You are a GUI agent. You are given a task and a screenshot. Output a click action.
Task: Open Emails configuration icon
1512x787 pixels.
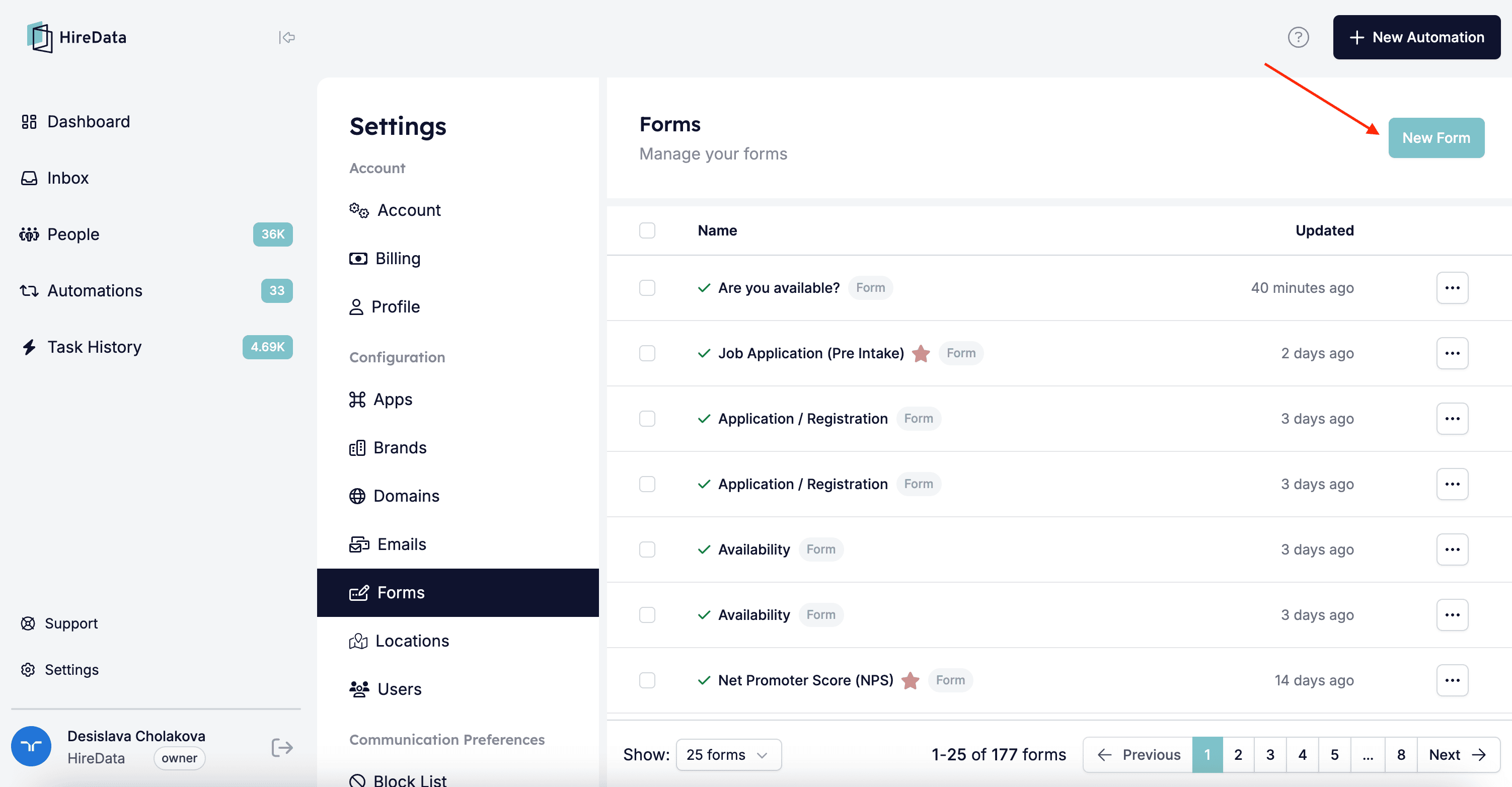pos(359,544)
